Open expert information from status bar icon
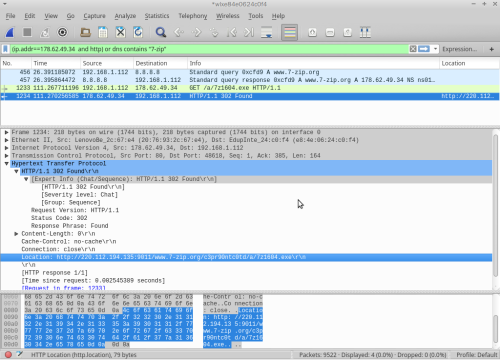 [8, 355]
